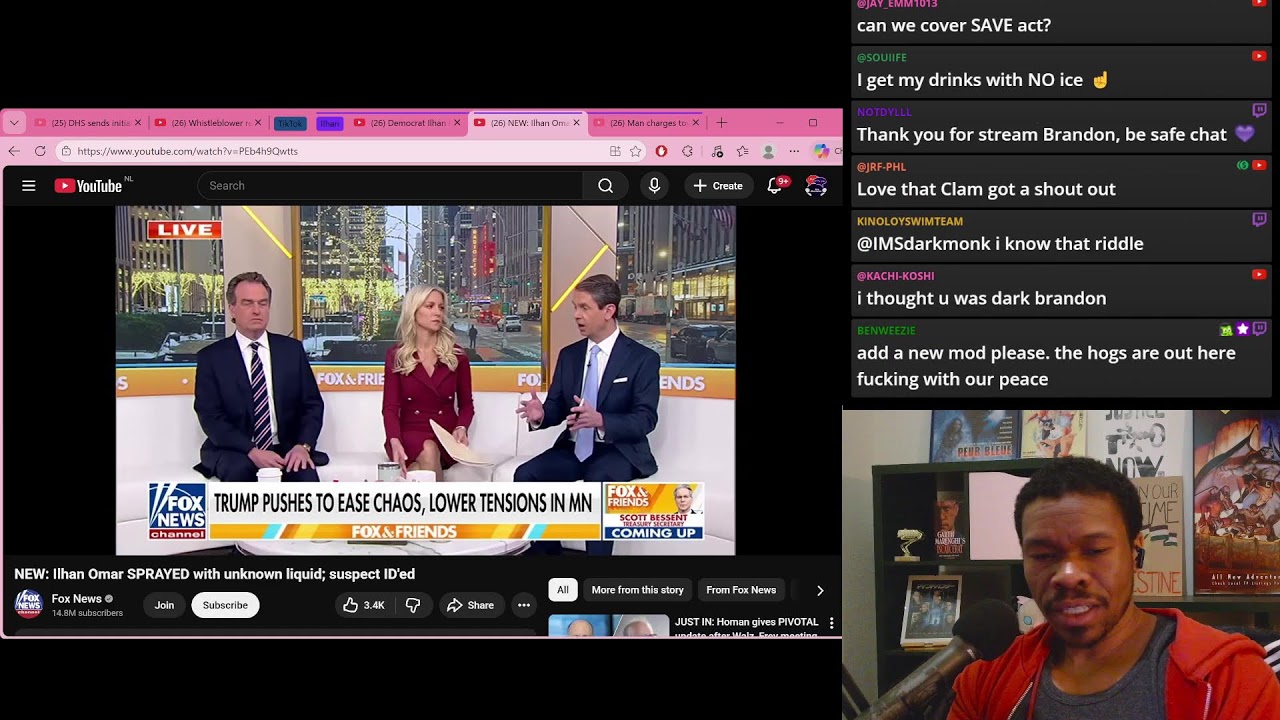This screenshot has height=720, width=1280.
Task: Open the YouTube guide hamburger menu
Action: pos(29,186)
